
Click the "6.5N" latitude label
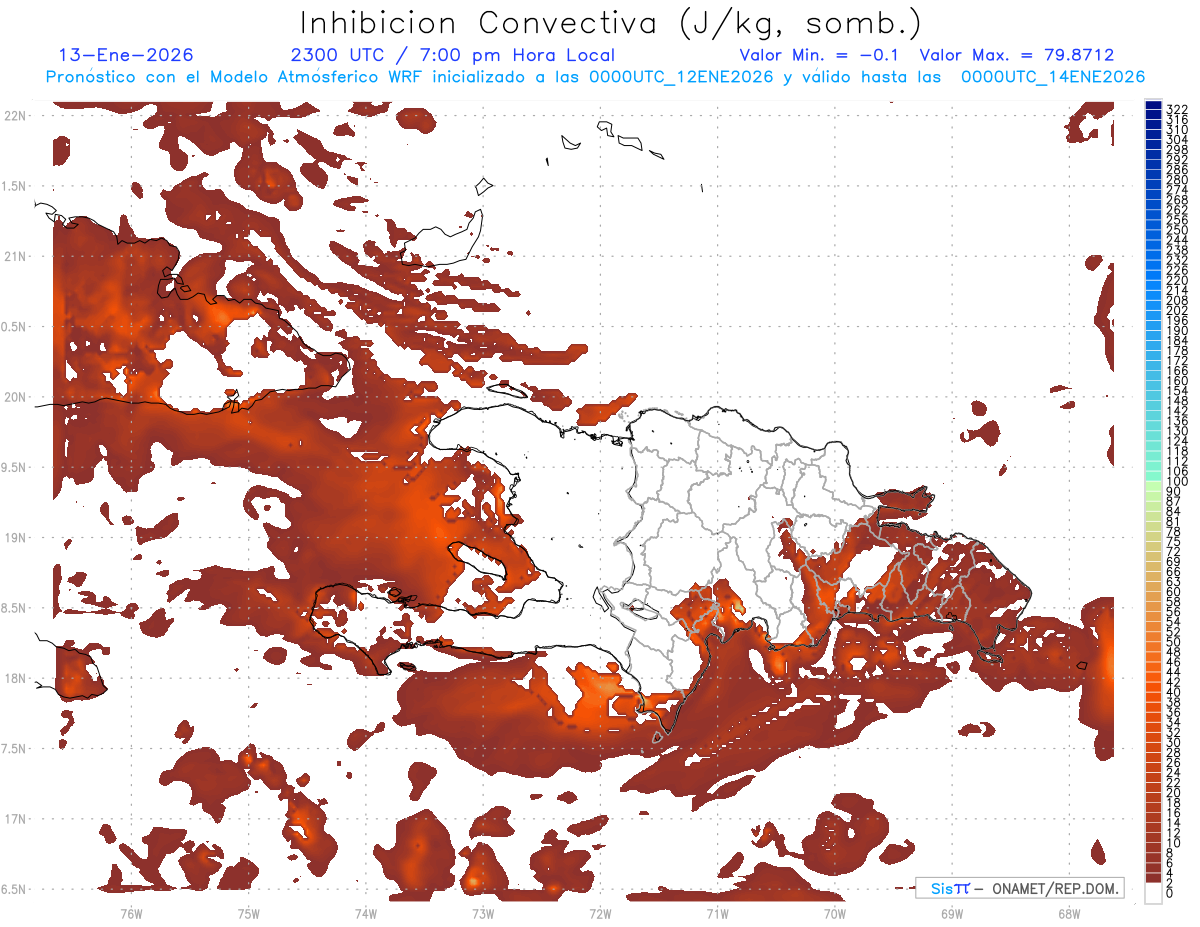pos(14,889)
